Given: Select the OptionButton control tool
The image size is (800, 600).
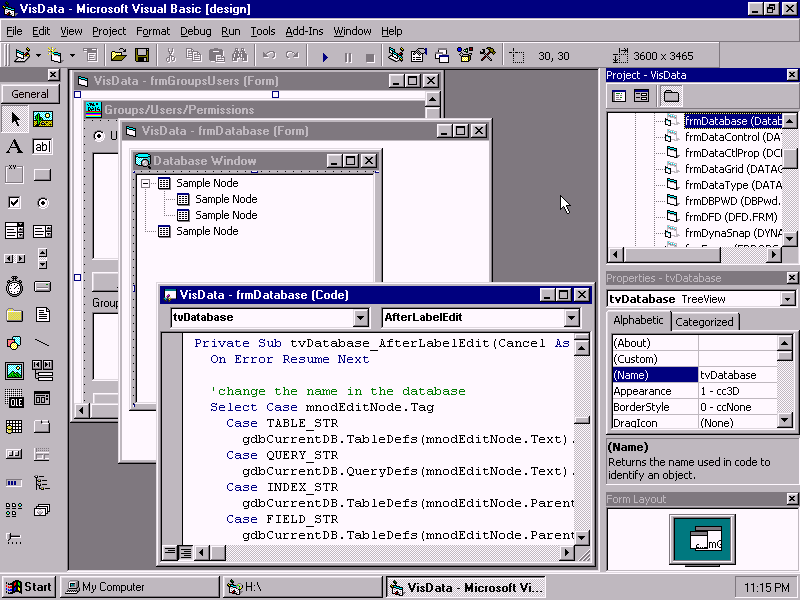Looking at the screenshot, I should click(42, 203).
